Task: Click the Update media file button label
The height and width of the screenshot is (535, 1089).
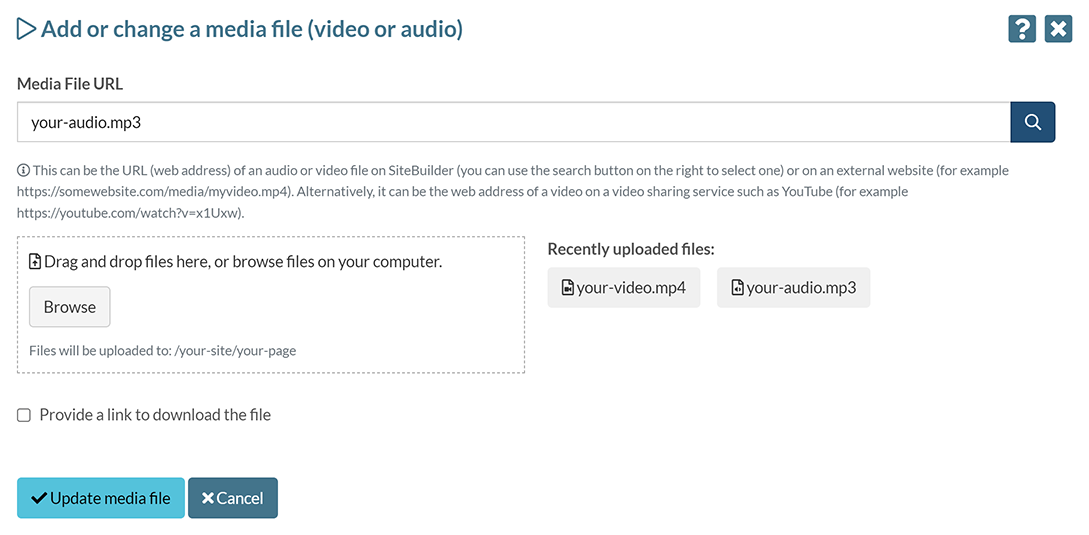Action: pyautogui.click(x=110, y=498)
